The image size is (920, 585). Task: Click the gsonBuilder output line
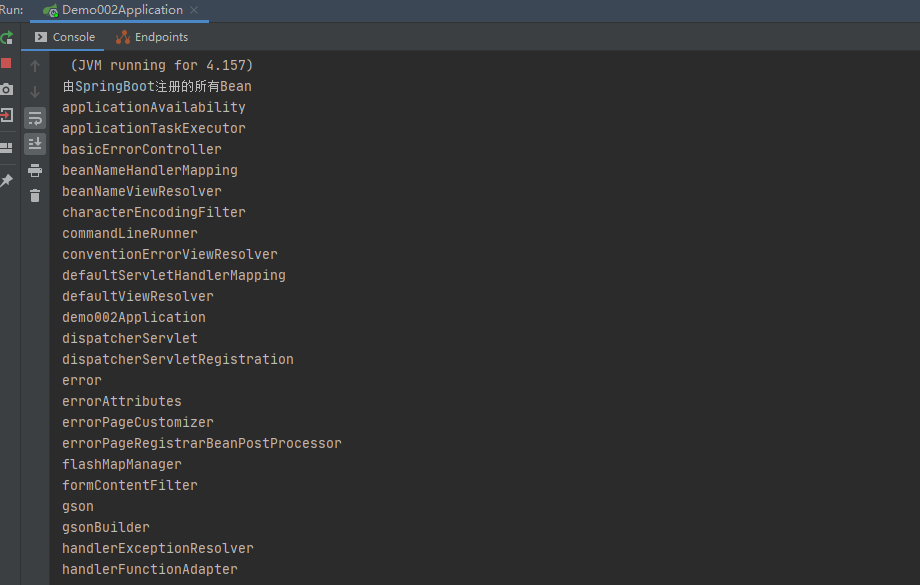click(105, 527)
